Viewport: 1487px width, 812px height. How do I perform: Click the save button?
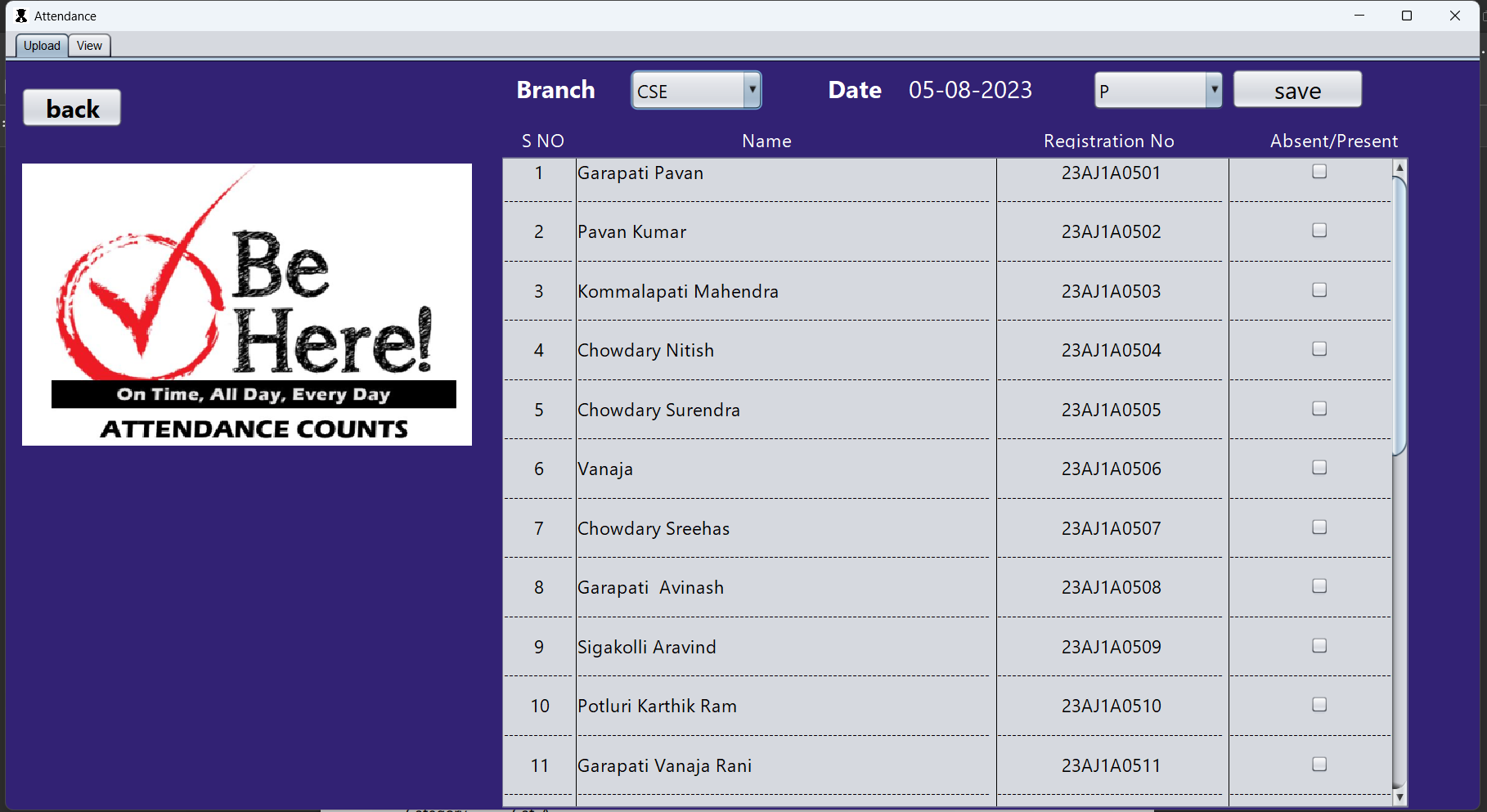(x=1297, y=90)
